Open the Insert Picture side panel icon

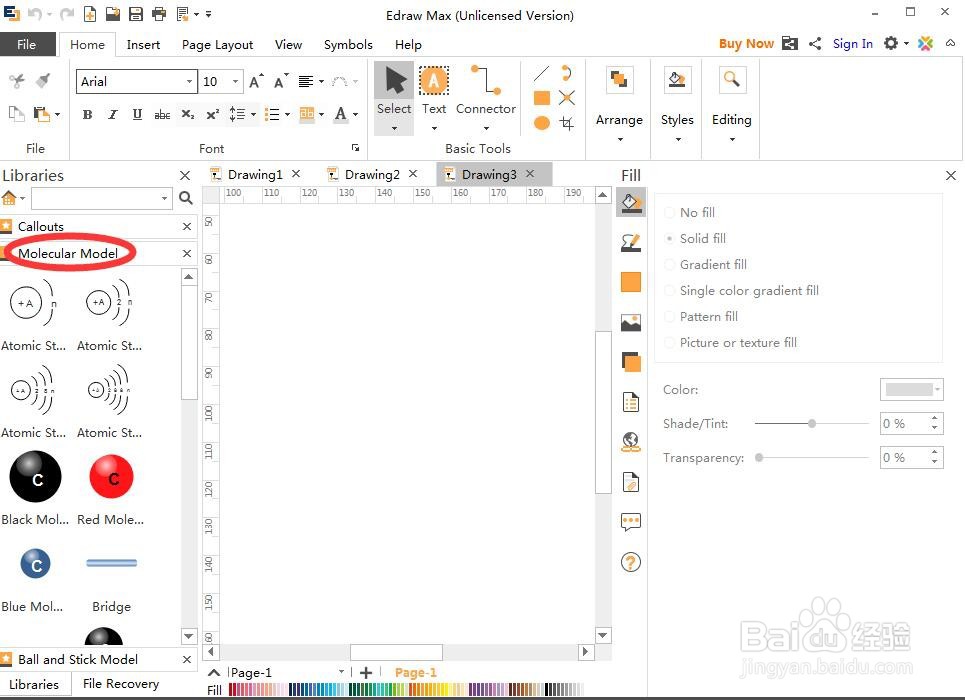point(631,322)
